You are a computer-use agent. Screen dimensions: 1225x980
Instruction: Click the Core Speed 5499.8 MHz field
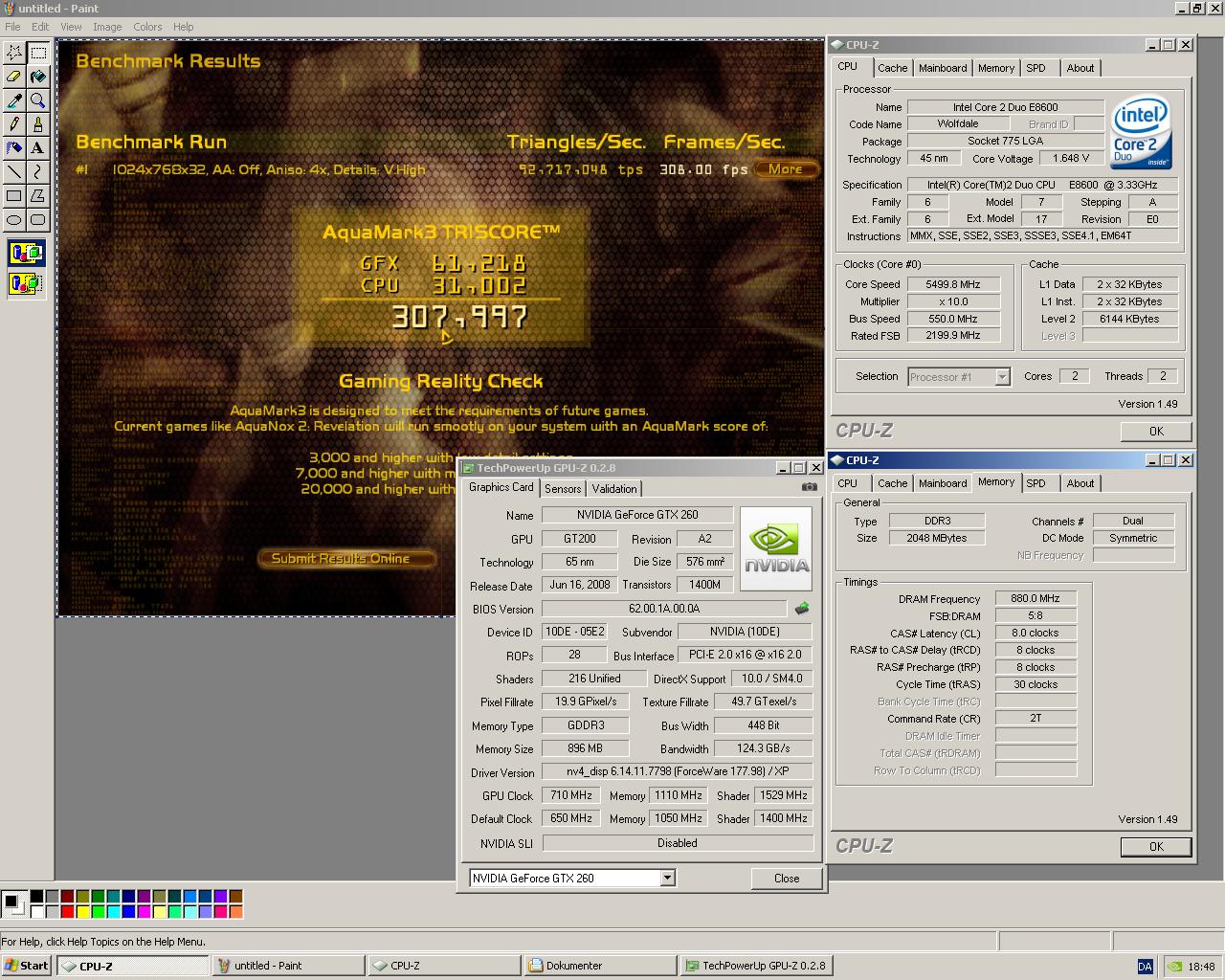point(952,284)
